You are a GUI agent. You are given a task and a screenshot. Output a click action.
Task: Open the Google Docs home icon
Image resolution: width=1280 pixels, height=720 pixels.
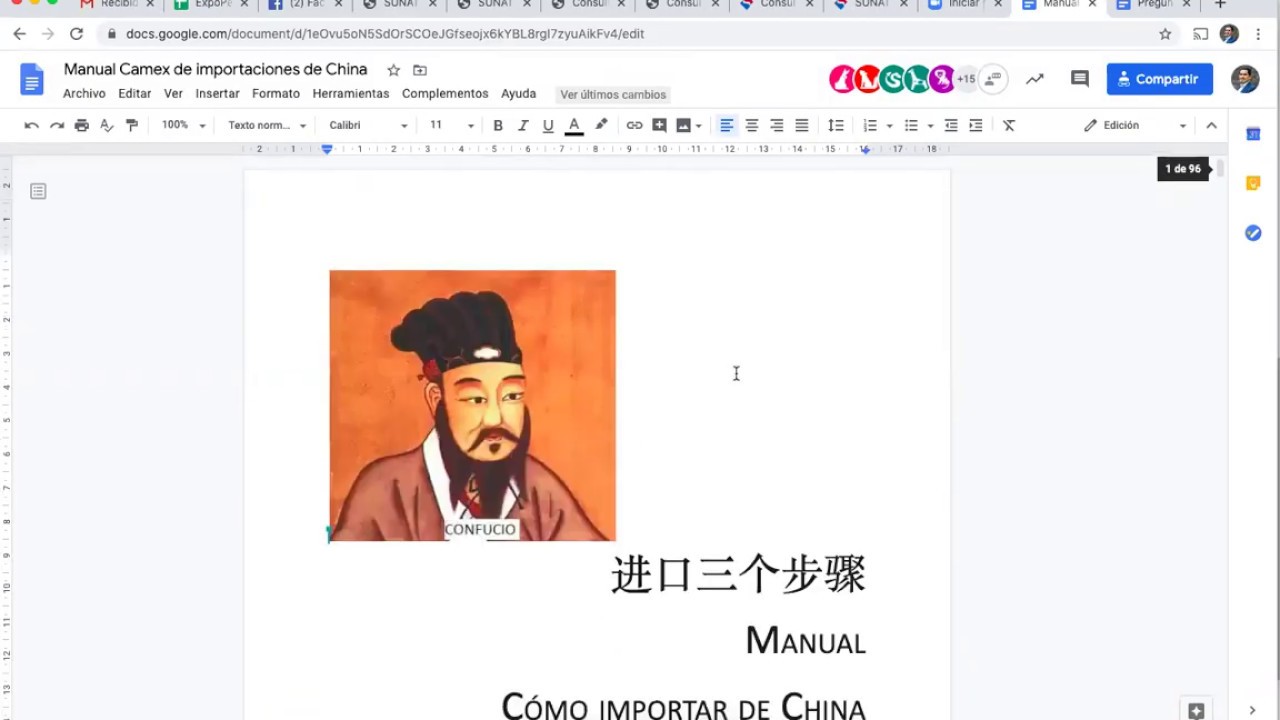[33, 79]
